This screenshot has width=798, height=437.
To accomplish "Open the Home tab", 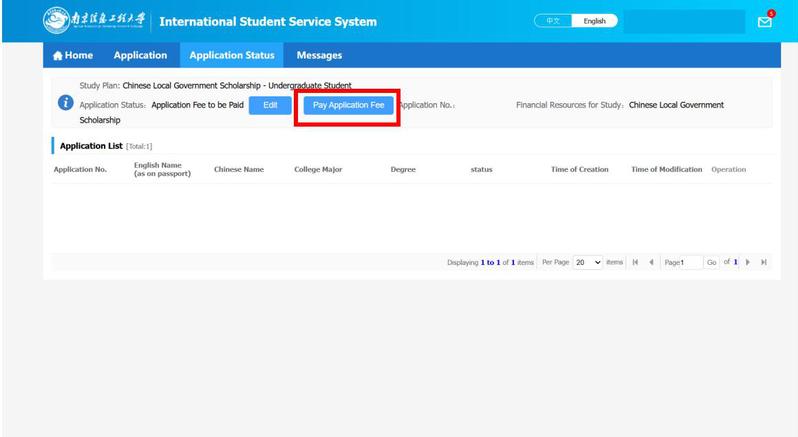I will [72, 55].
